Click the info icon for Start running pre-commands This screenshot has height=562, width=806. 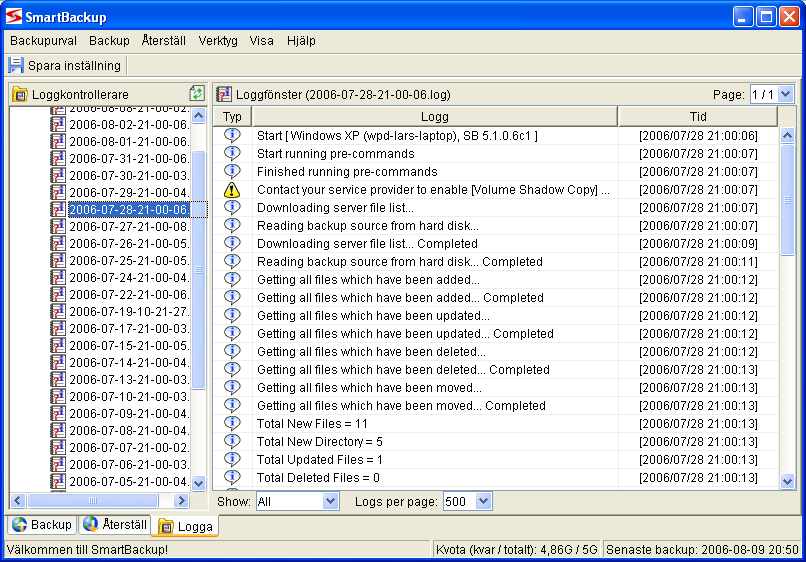click(232, 153)
